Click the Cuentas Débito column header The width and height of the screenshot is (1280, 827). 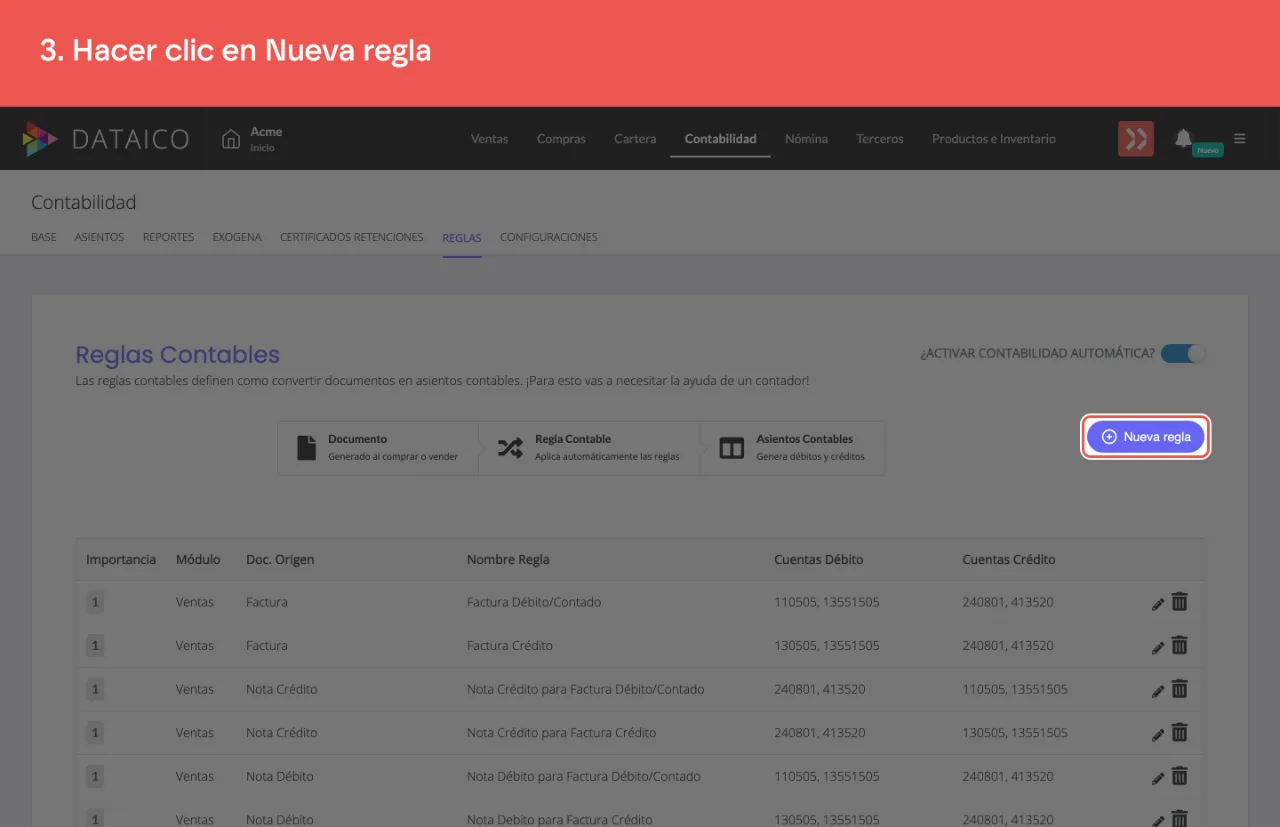(819, 560)
